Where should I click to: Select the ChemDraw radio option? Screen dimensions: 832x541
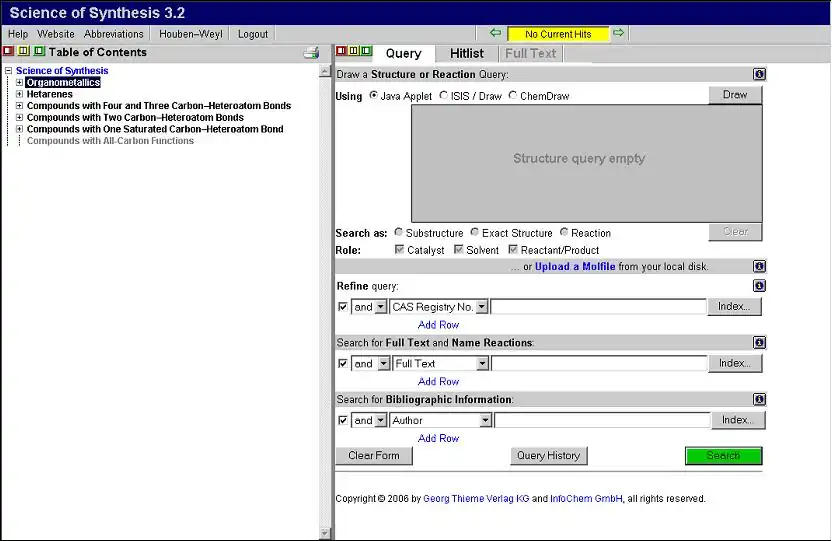[x=513, y=96]
